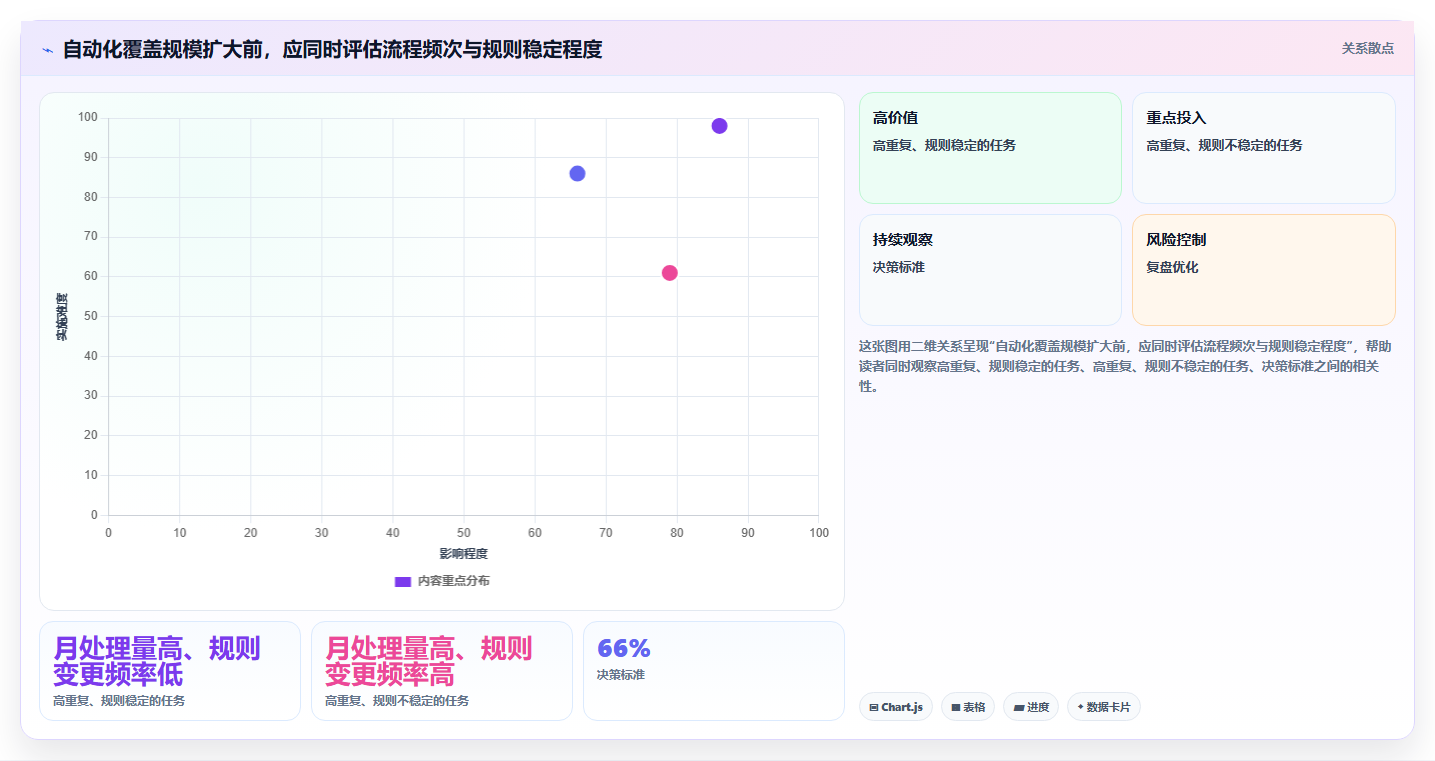Click the 100 tick on the x-axis

point(819,533)
